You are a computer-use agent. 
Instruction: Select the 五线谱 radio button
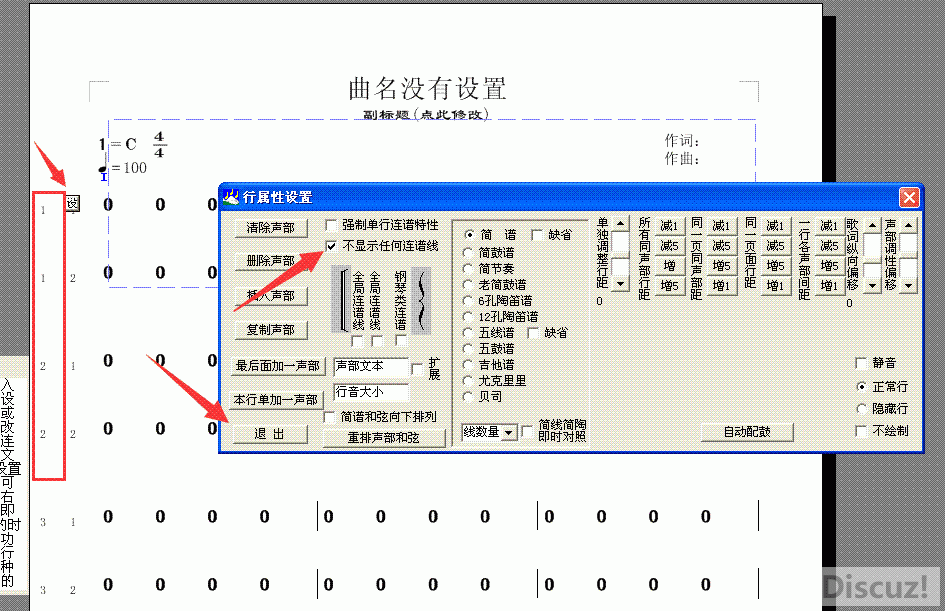tap(468, 333)
